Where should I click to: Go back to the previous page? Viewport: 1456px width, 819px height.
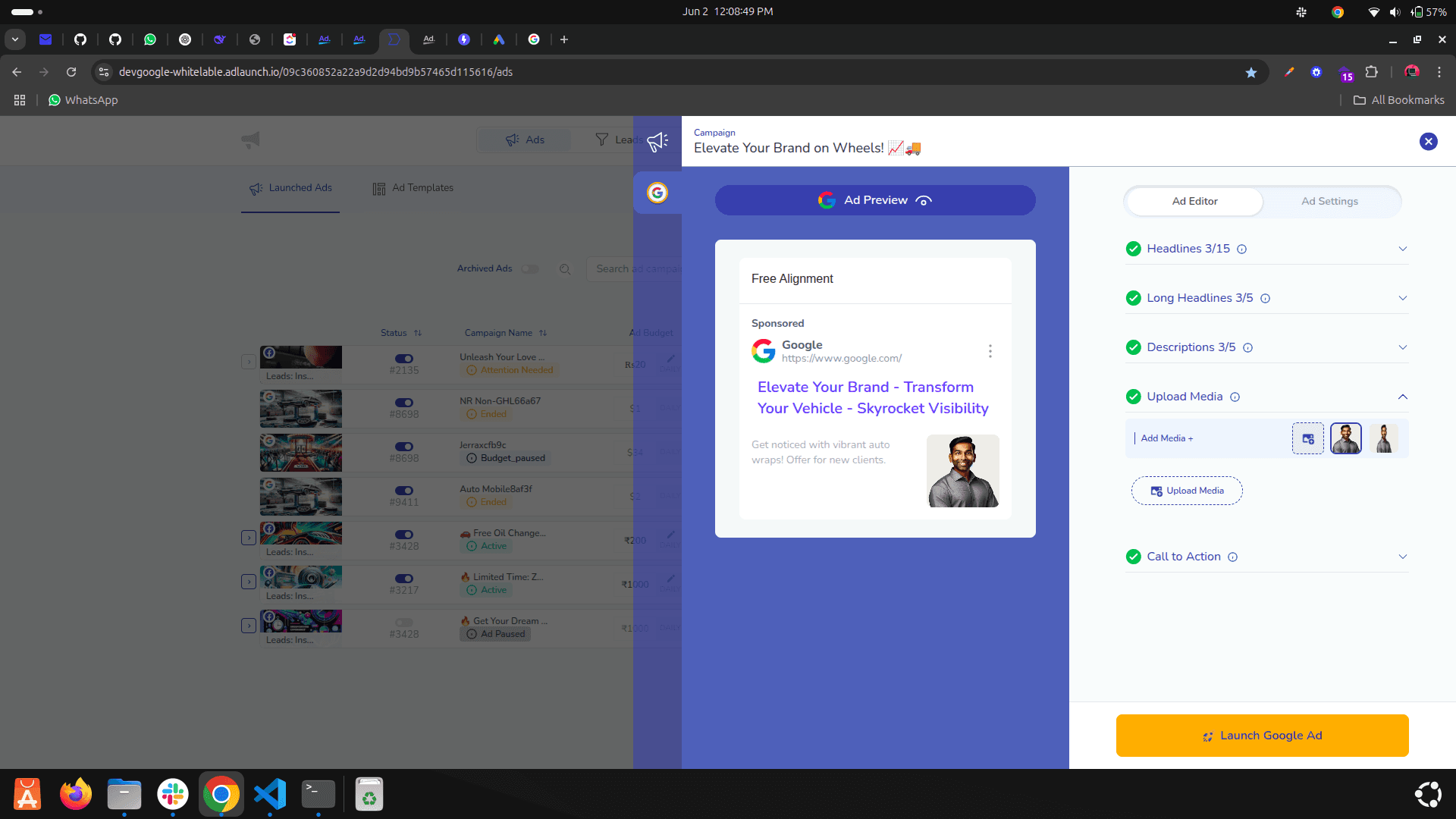point(17,72)
